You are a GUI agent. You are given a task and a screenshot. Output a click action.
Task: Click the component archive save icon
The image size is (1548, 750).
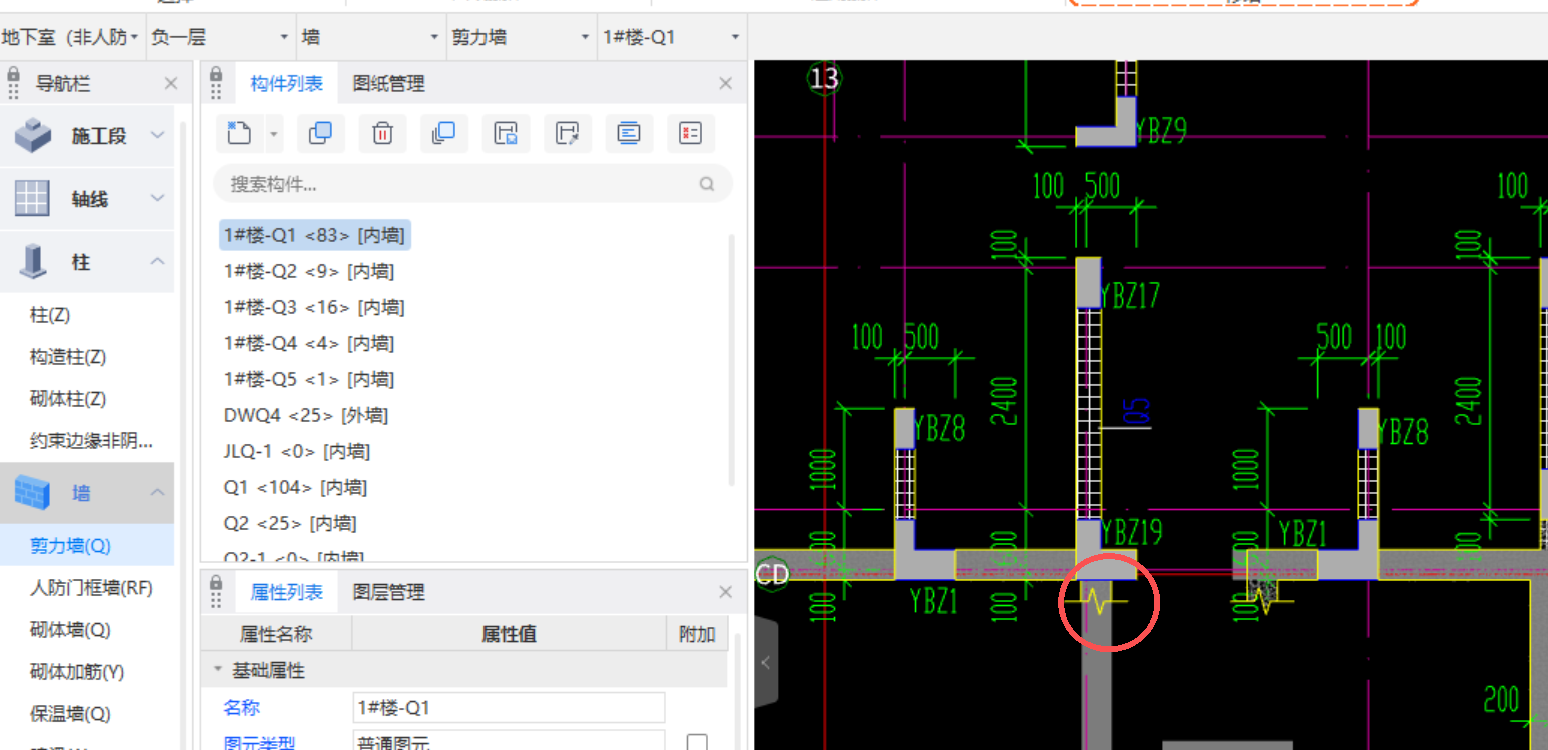pyautogui.click(x=506, y=133)
